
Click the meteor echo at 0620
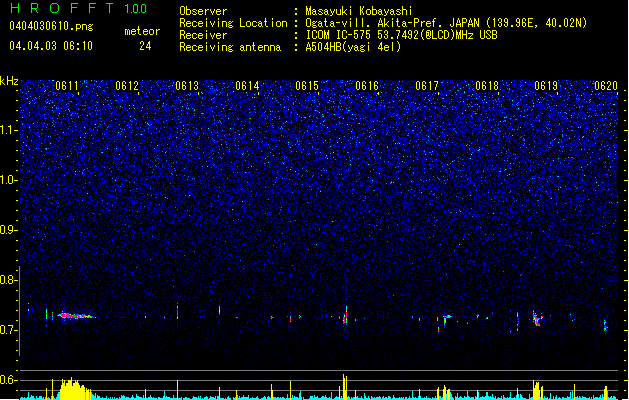click(x=606, y=326)
